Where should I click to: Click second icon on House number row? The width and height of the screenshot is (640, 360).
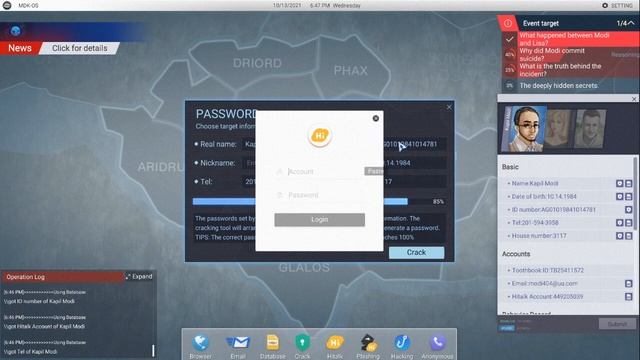coord(629,236)
